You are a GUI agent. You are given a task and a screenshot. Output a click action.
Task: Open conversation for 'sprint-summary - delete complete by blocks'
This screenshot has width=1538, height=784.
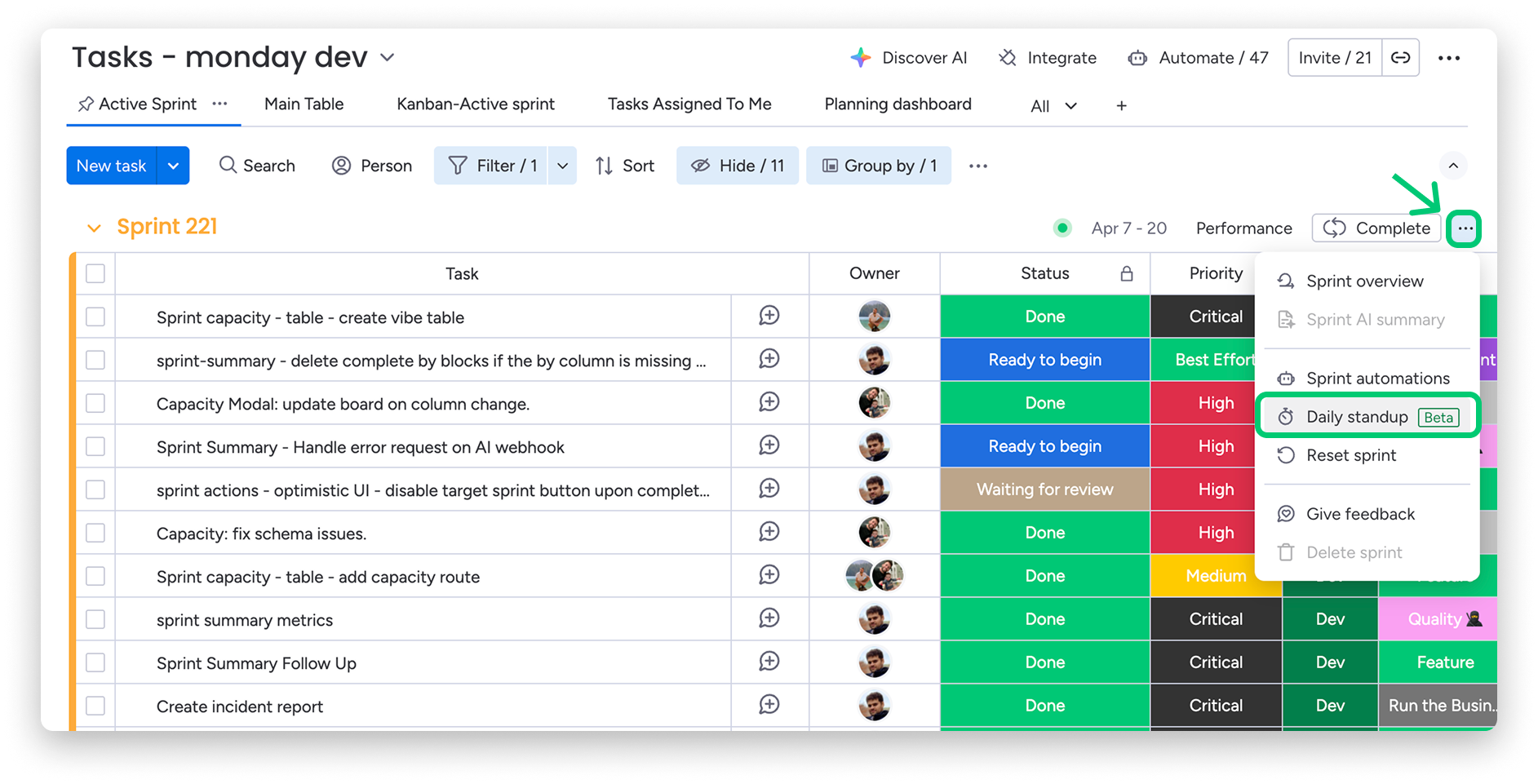click(x=769, y=359)
